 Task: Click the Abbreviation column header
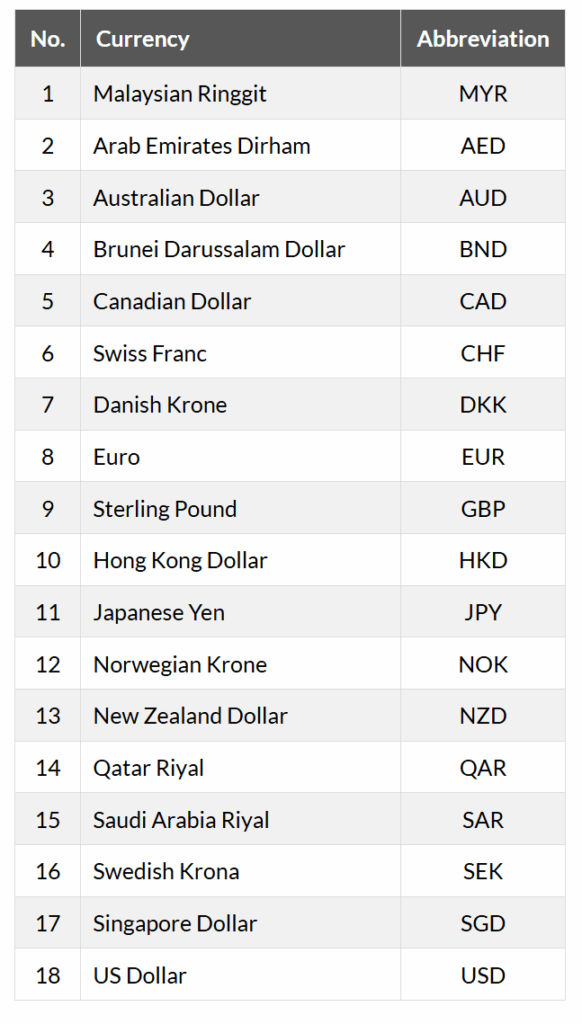click(x=483, y=39)
